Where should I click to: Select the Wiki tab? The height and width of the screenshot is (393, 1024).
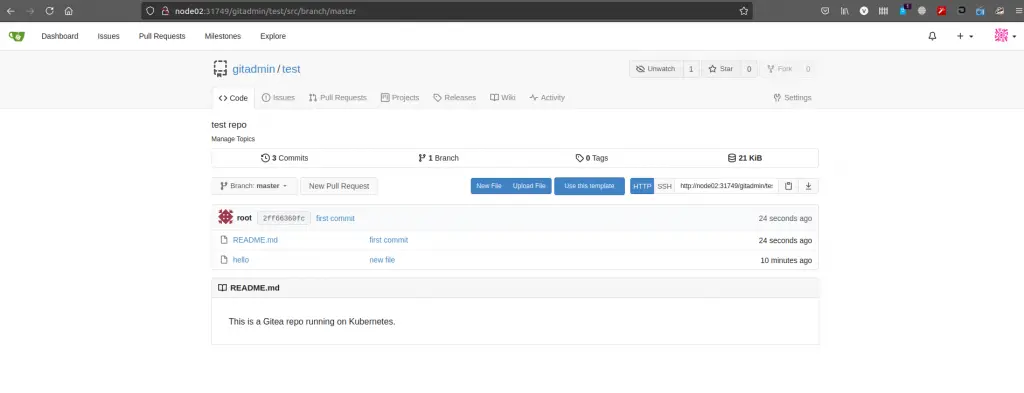point(503,98)
